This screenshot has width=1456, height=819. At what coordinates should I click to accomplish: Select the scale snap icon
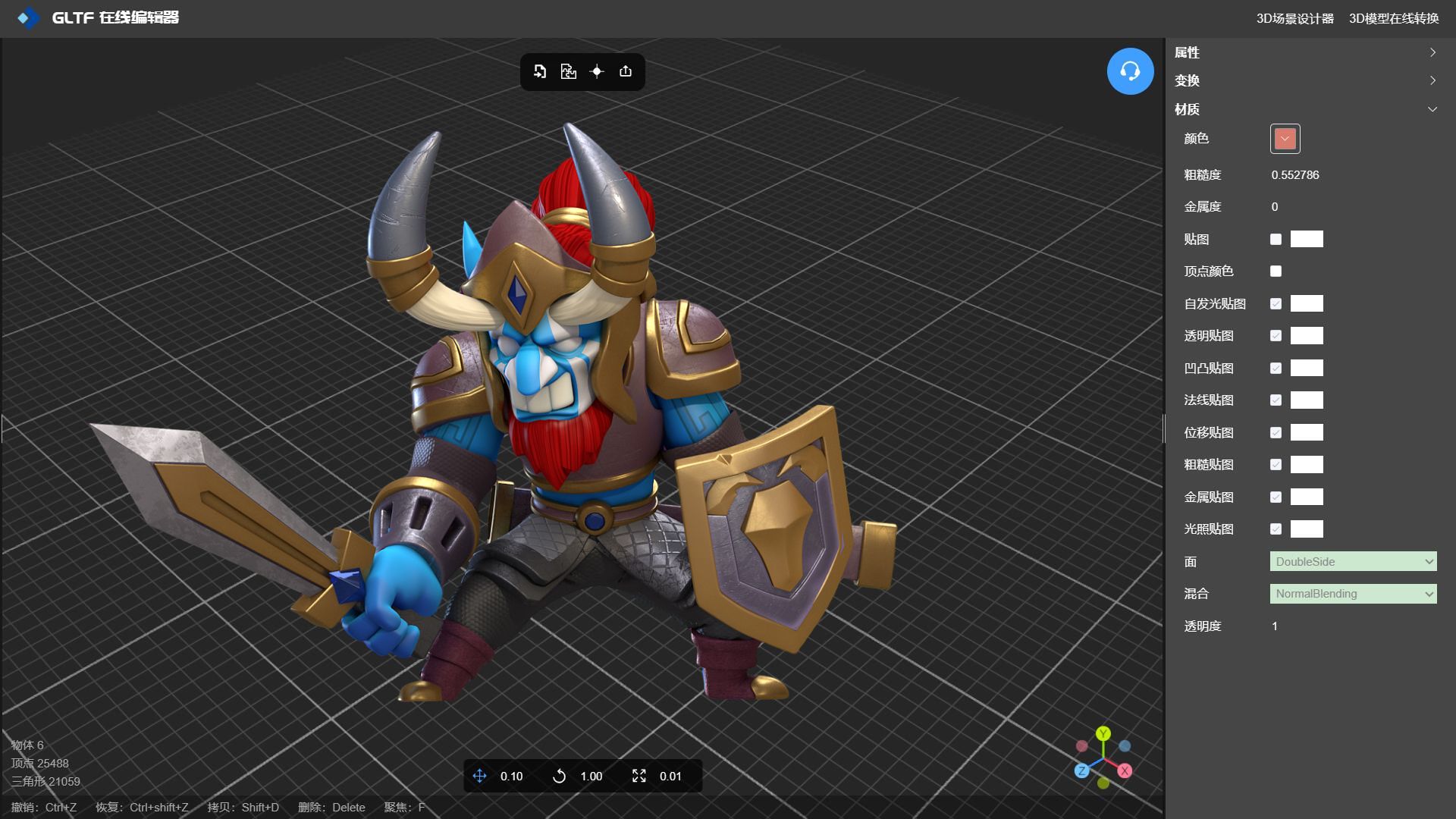639,776
